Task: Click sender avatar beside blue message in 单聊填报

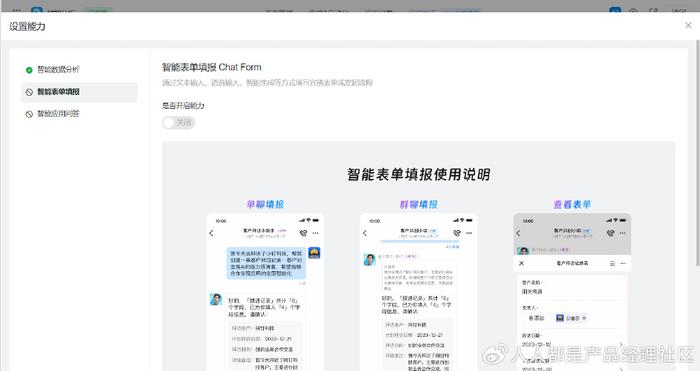Action: (314, 253)
